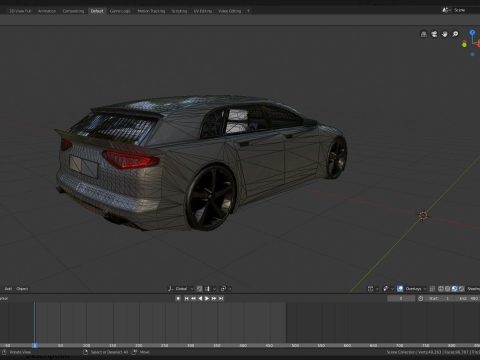
Task: Click frame 500 on timeline ruler
Action: coord(295,346)
